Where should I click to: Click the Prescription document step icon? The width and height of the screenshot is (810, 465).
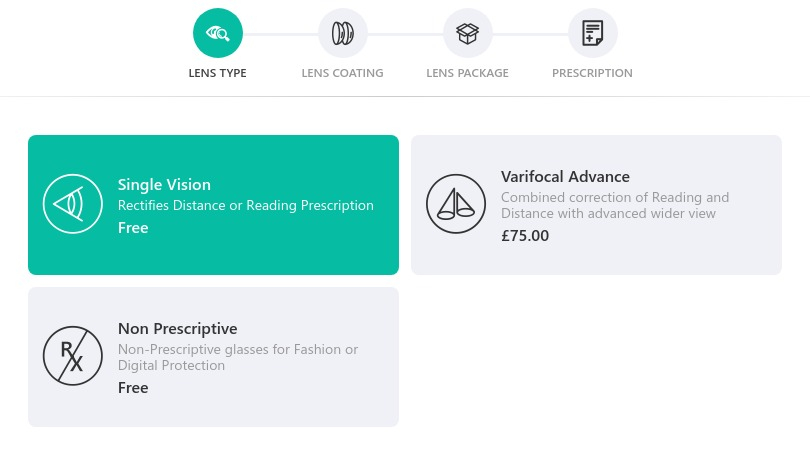(x=593, y=33)
